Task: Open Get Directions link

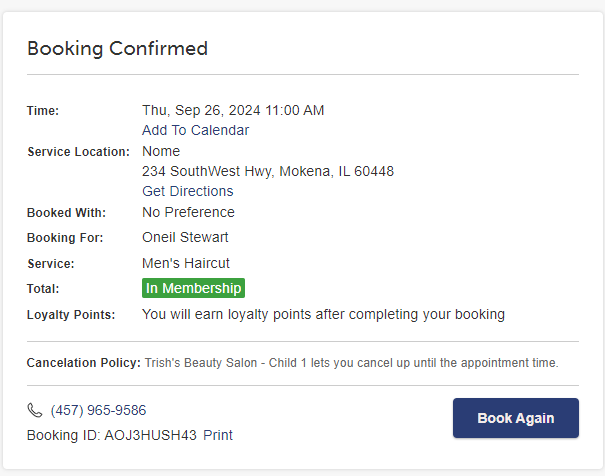Action: tap(188, 191)
